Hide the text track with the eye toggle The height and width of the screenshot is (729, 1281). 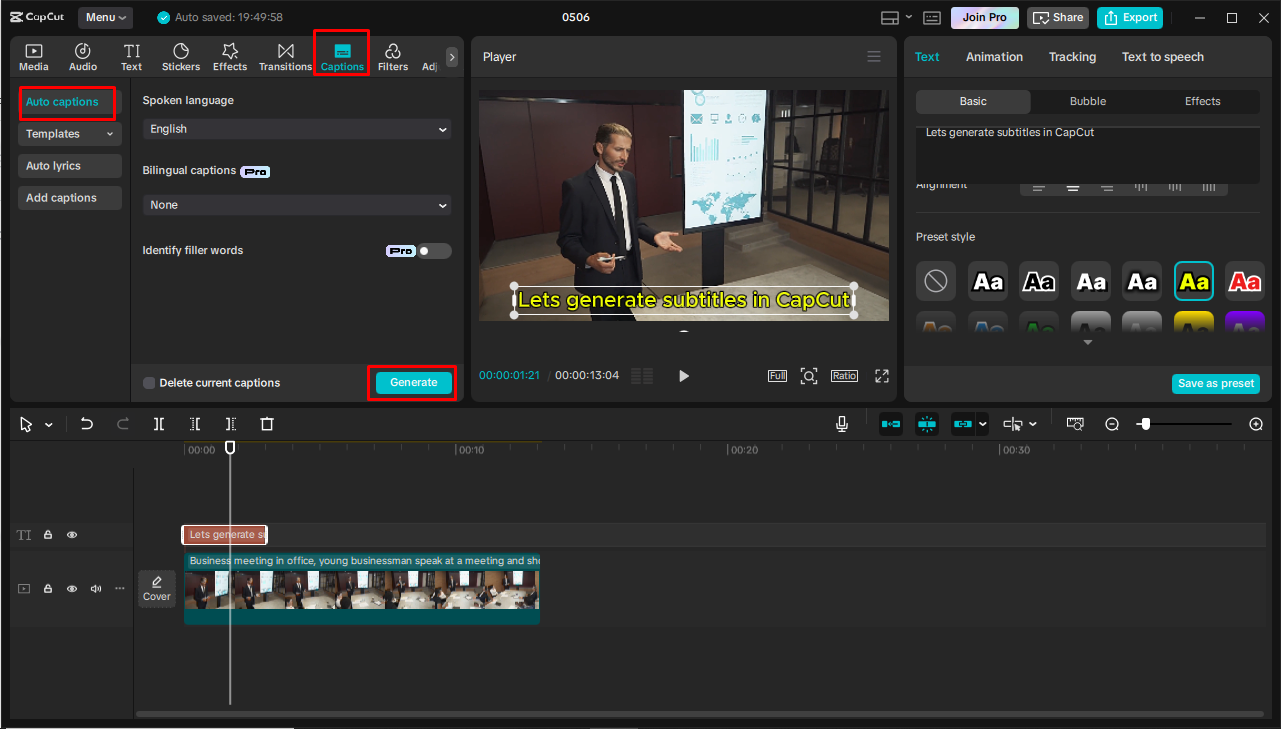71,535
